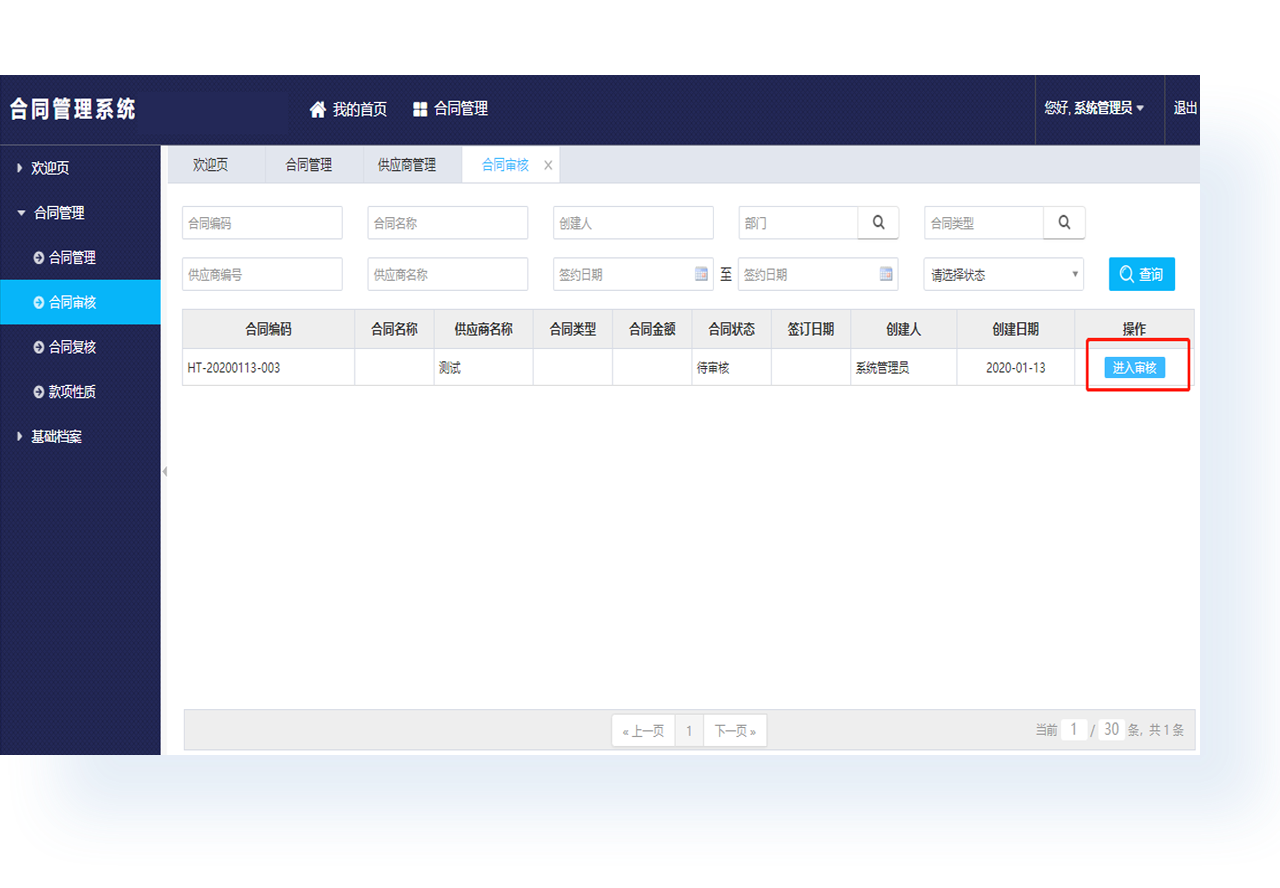
Task: Switch to the 欢迎页 tab
Action: (210, 165)
